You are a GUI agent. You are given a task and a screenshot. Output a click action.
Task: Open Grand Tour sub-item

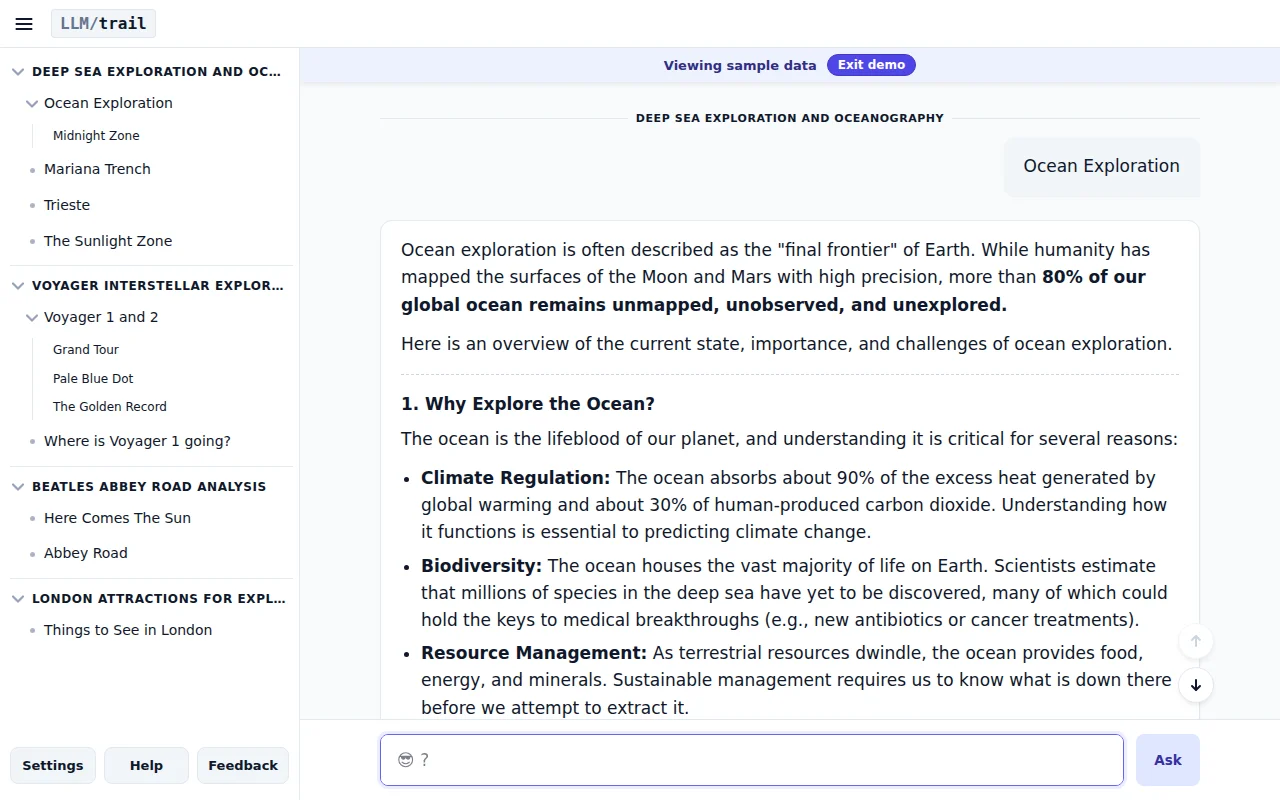point(86,350)
